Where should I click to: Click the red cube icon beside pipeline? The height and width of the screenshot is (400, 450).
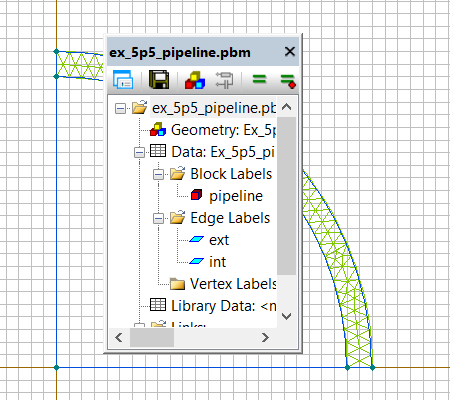point(196,195)
